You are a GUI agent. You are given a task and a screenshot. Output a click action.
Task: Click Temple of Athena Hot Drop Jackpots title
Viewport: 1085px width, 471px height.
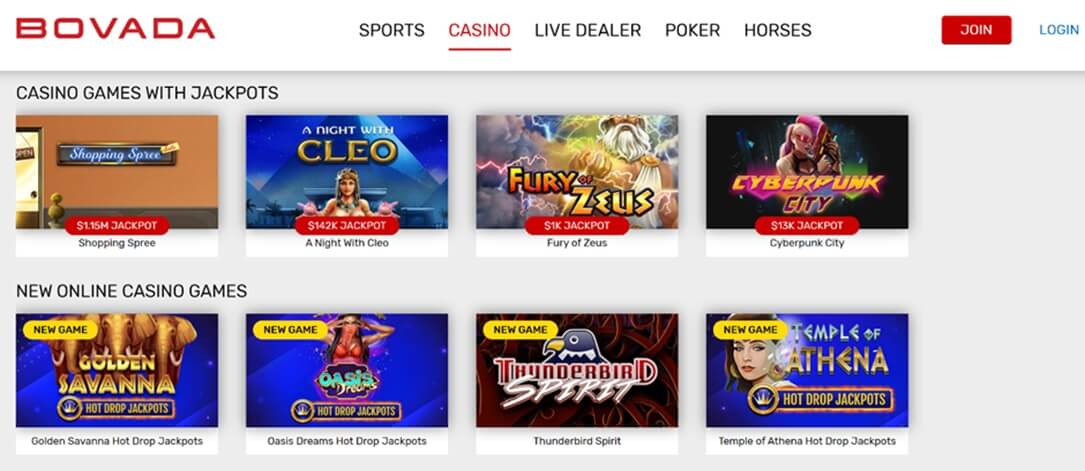point(807,441)
